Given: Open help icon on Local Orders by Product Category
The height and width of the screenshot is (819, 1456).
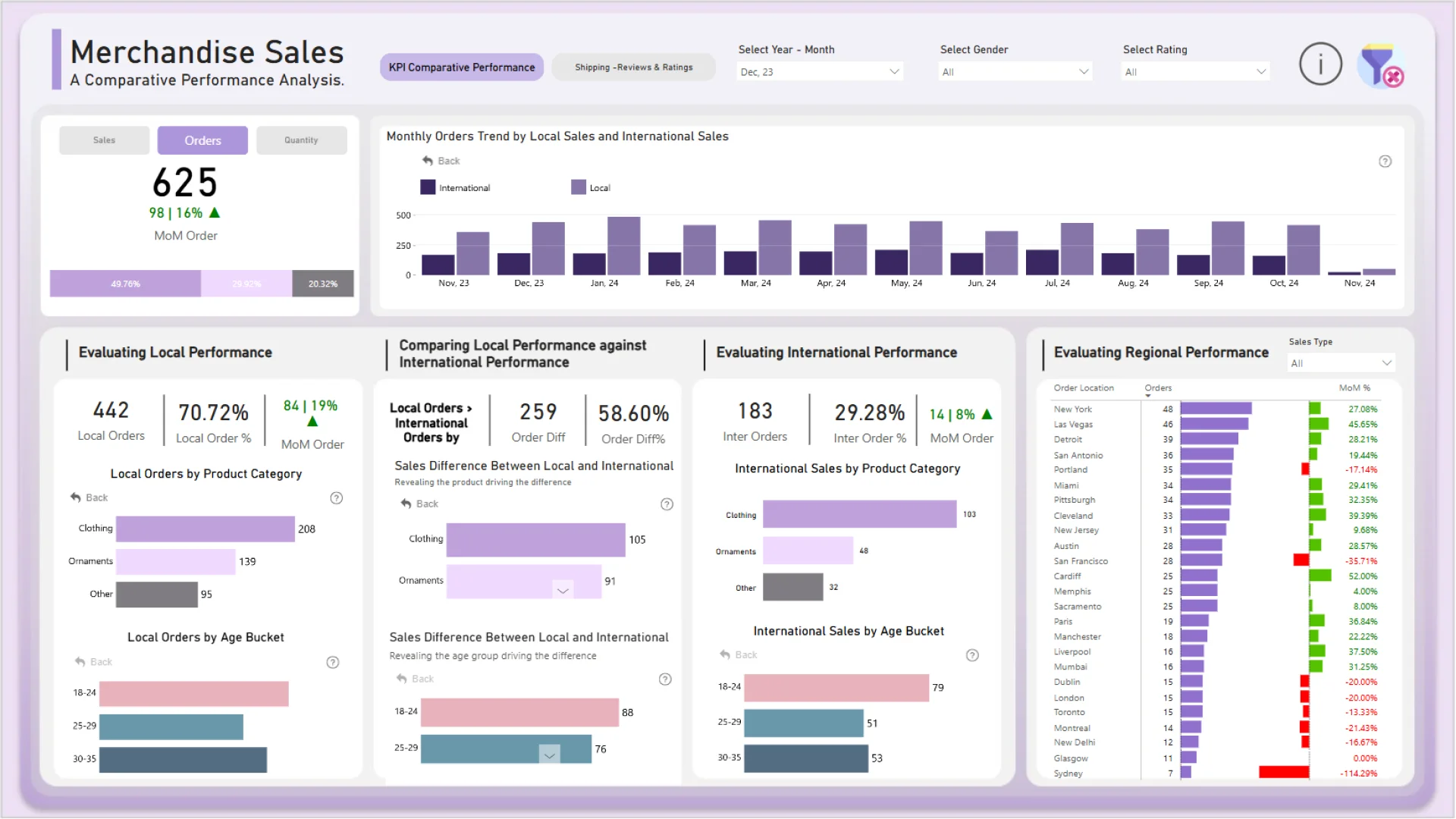Looking at the screenshot, I should coord(337,498).
